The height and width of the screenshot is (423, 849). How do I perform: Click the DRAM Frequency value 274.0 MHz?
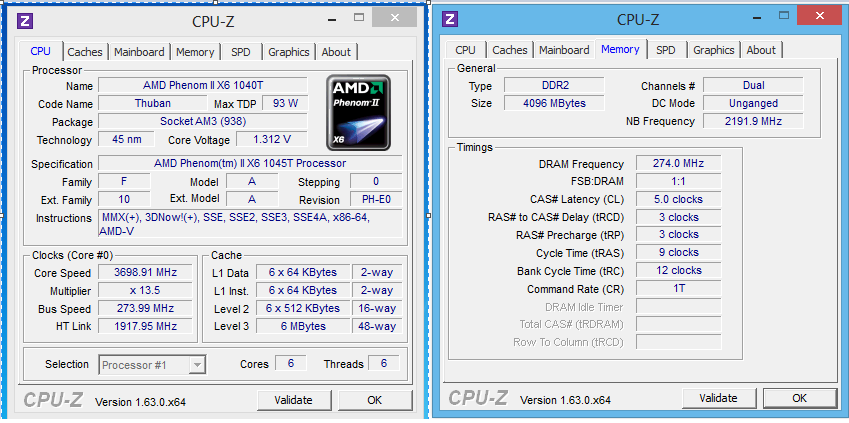point(679,163)
